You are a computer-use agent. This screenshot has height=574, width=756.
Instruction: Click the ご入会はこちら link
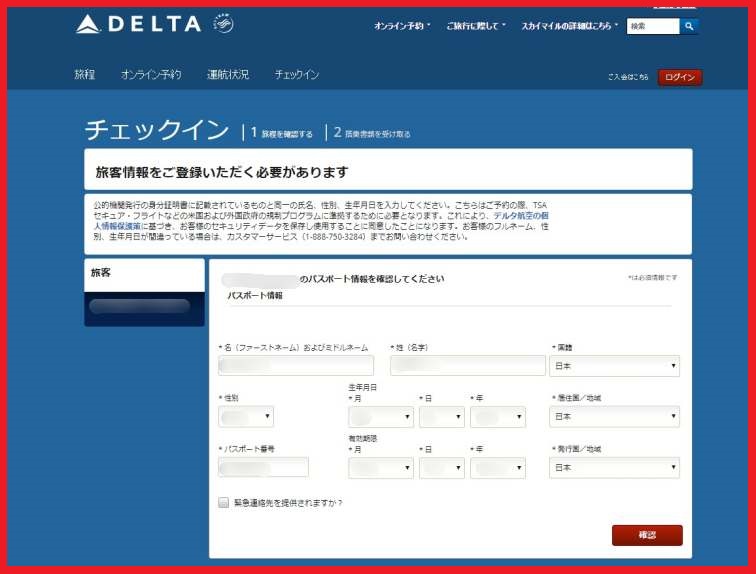[x=628, y=77]
